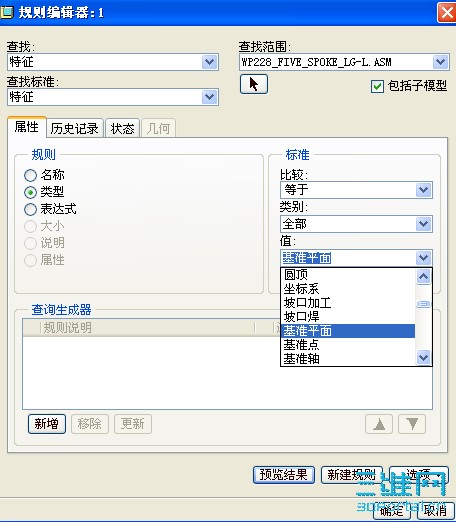Expand the 查找范围 assembly dropdown
Screen dimensions: 456x522
coord(344,62)
